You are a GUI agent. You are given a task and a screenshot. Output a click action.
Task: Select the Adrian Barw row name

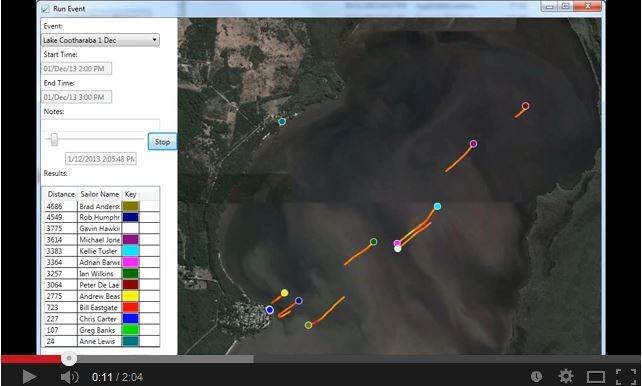tap(99, 262)
